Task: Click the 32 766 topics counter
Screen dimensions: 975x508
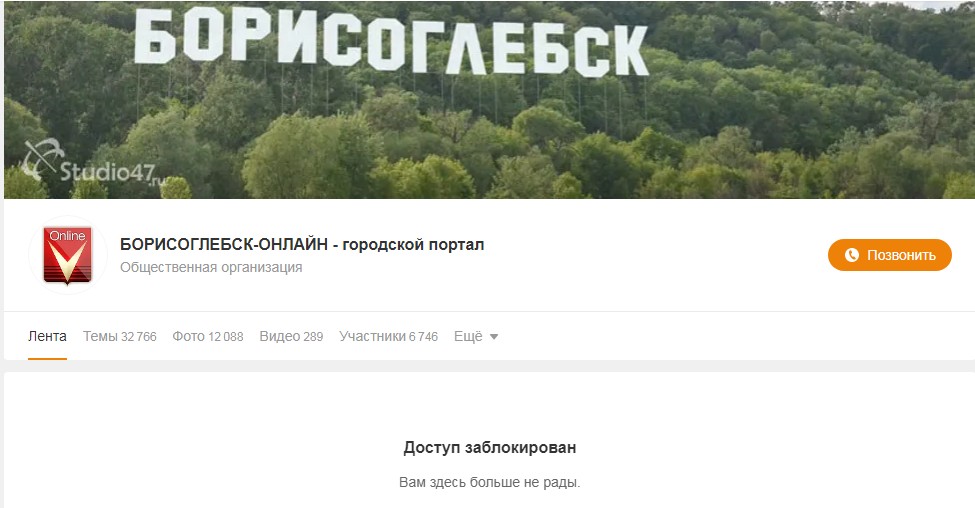Action: [x=139, y=337]
